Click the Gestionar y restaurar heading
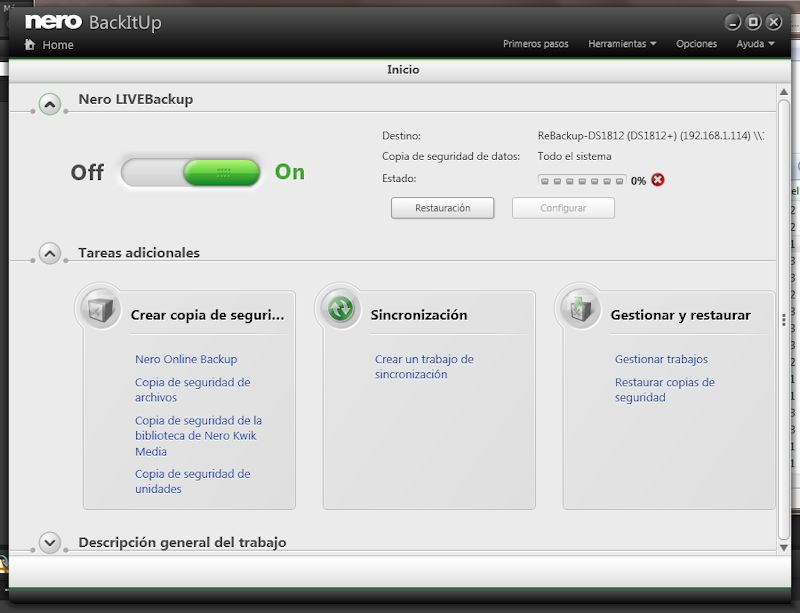Image resolution: width=800 pixels, height=613 pixels. point(681,315)
